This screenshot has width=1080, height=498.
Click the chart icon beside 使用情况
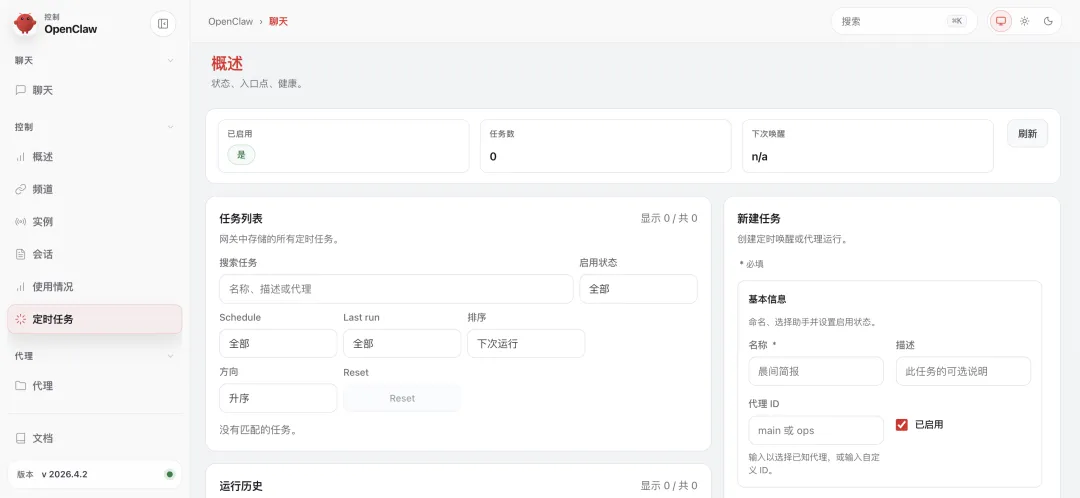click(21, 287)
